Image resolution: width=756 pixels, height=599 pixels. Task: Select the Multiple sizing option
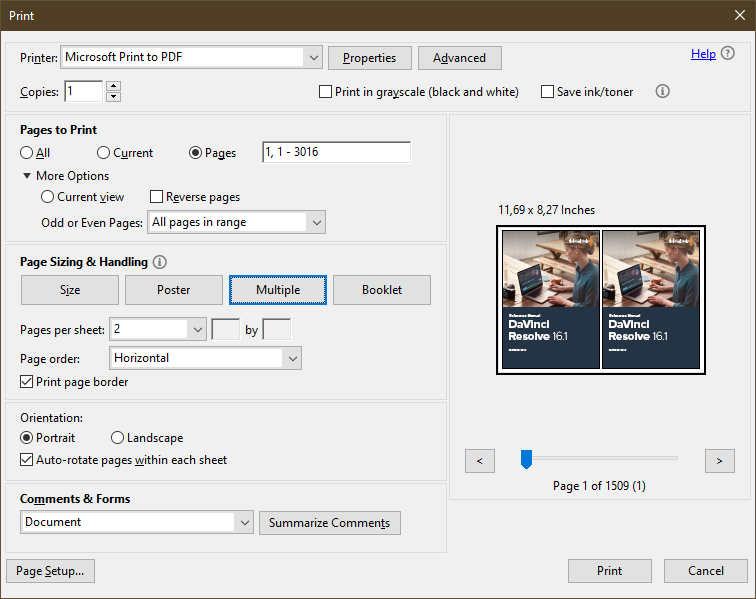pos(278,290)
